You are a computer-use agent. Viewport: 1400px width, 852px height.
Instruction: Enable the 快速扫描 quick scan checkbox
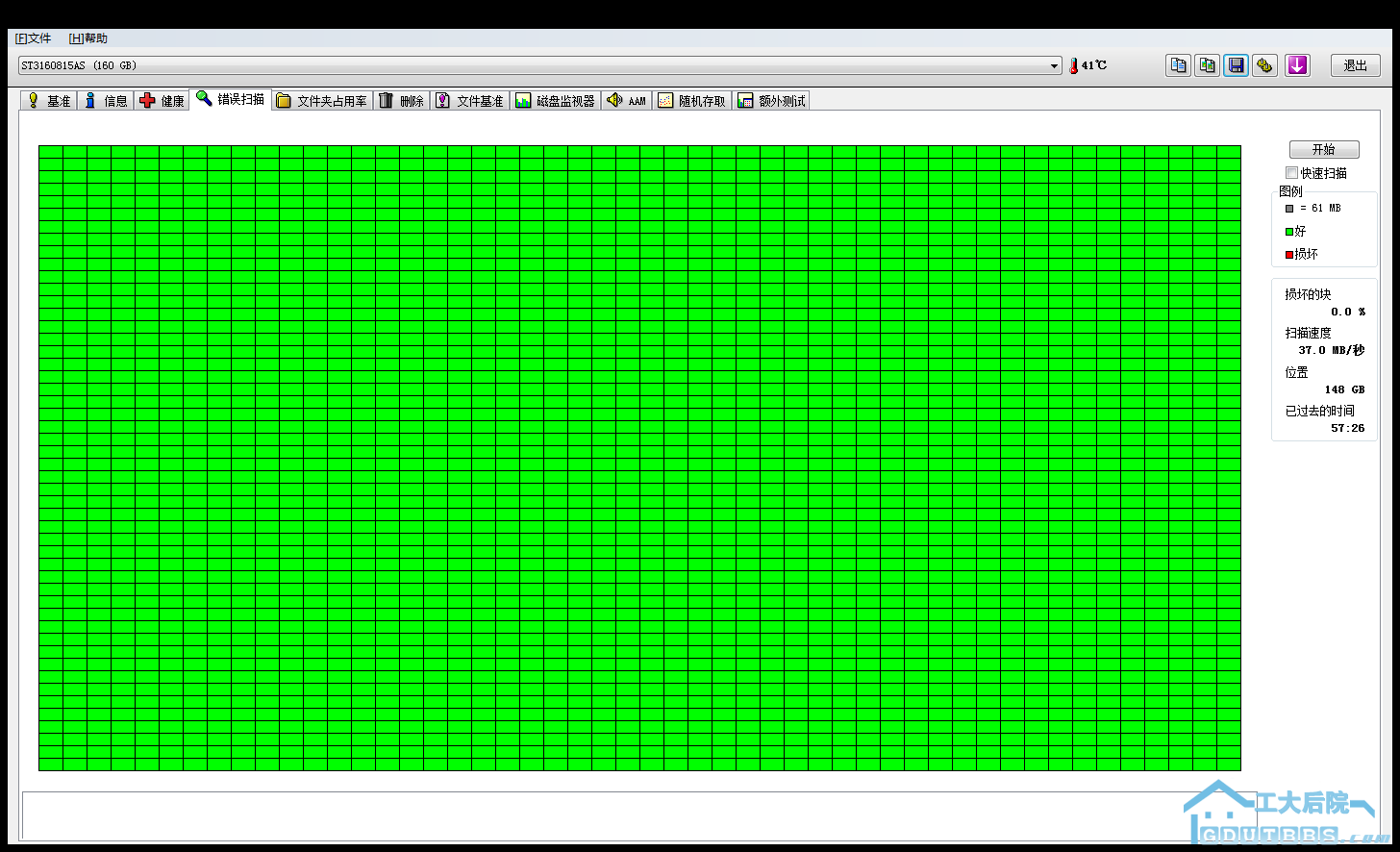click(1292, 173)
